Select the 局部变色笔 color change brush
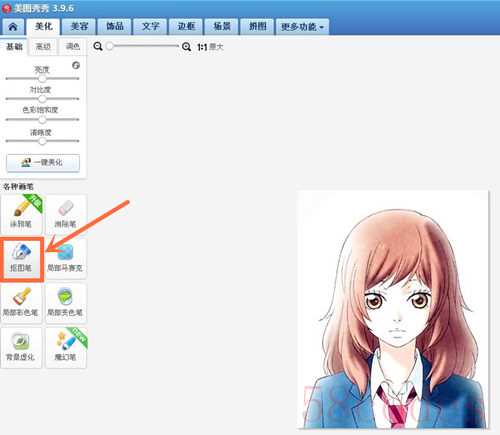This screenshot has width=500, height=435. pyautogui.click(x=66, y=303)
